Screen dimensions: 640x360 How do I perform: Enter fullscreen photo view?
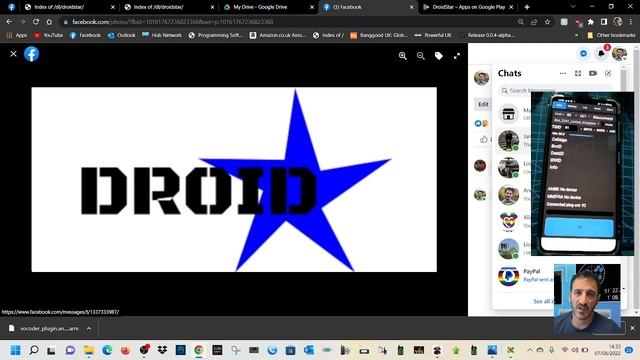pos(457,56)
